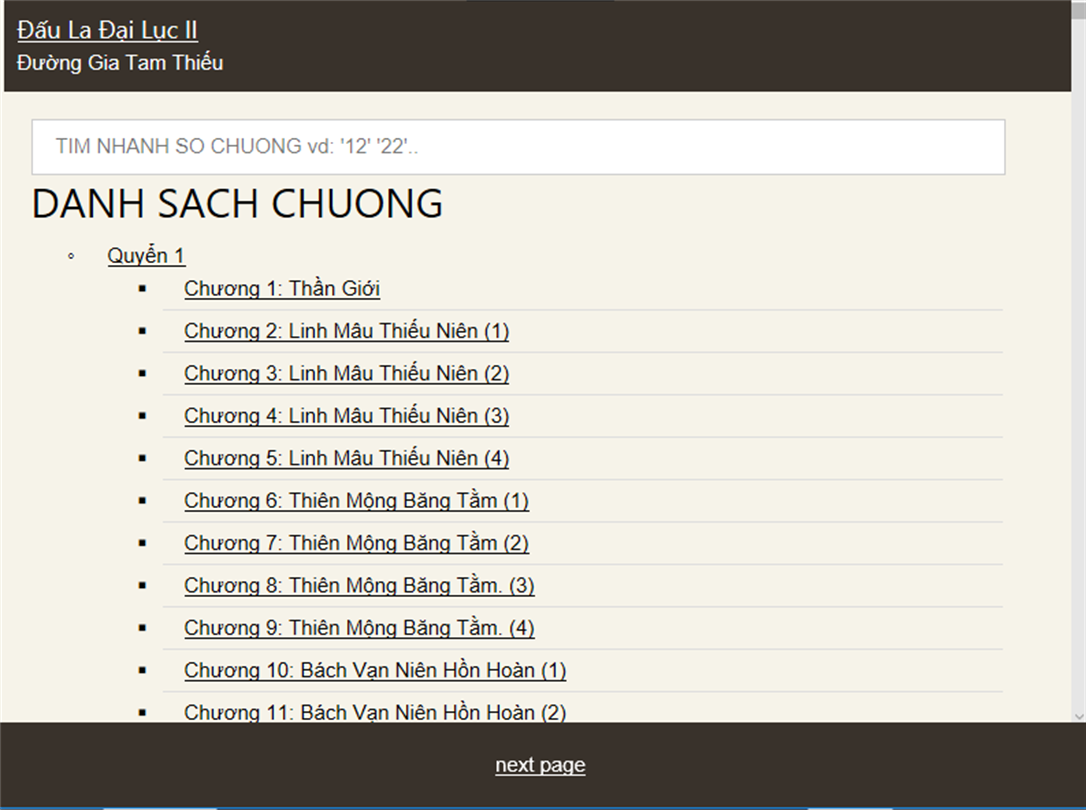Image resolution: width=1086 pixels, height=810 pixels.
Task: Click the Đường Gia Tam Thiếu author text
Action: (x=120, y=63)
